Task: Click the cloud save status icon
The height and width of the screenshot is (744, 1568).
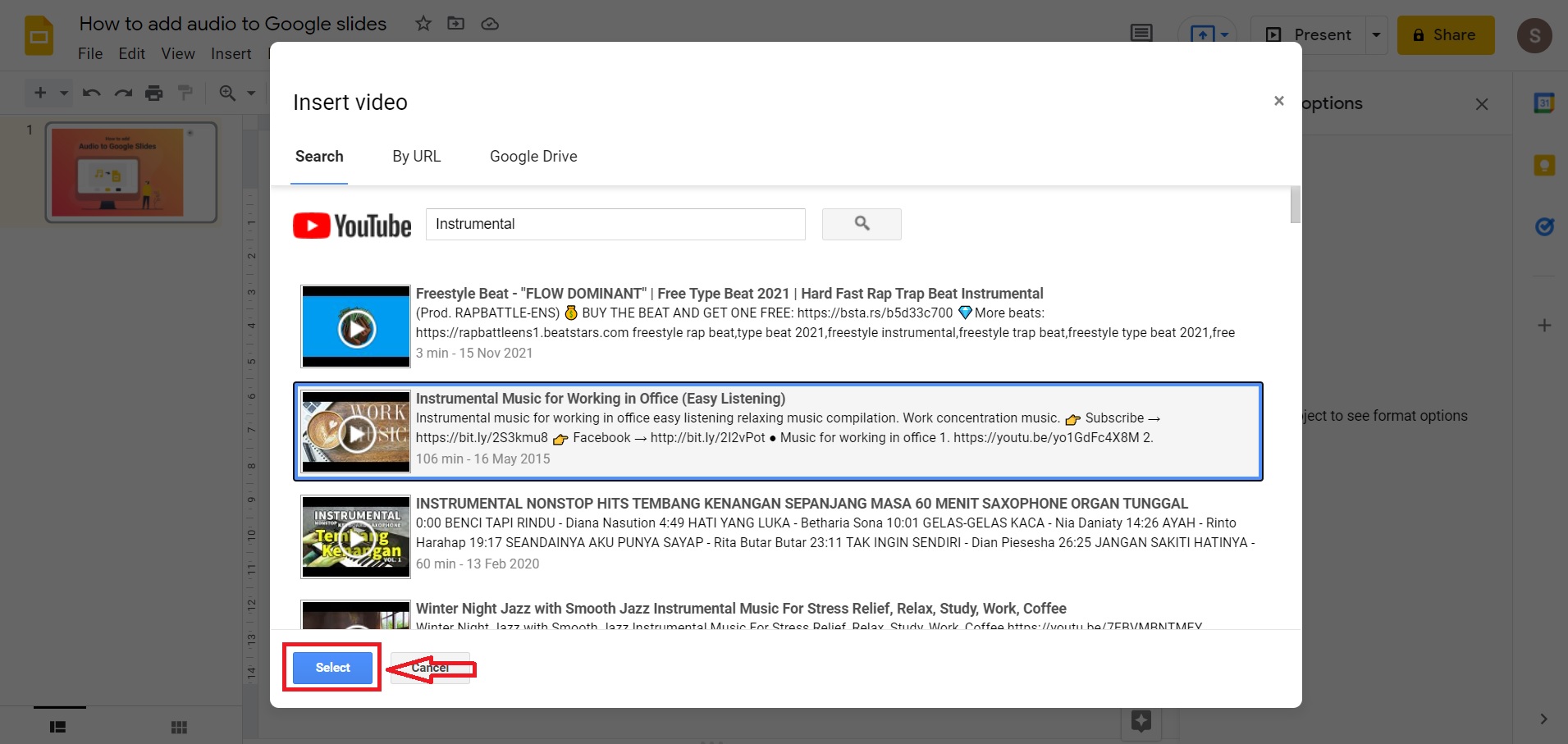Action: pos(490,24)
